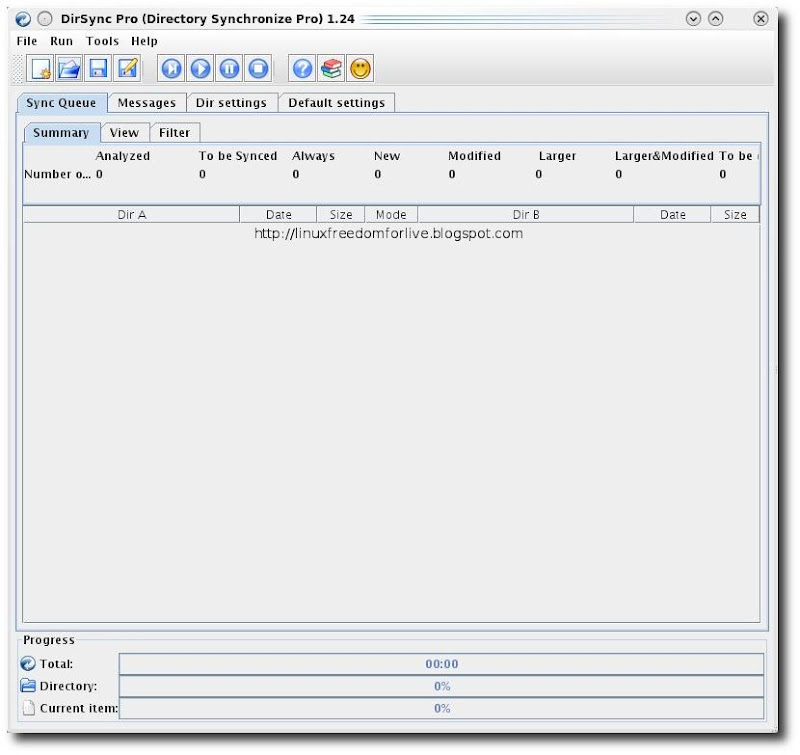Click the edit configuration pencil icon
The image size is (800, 755).
tap(127, 68)
